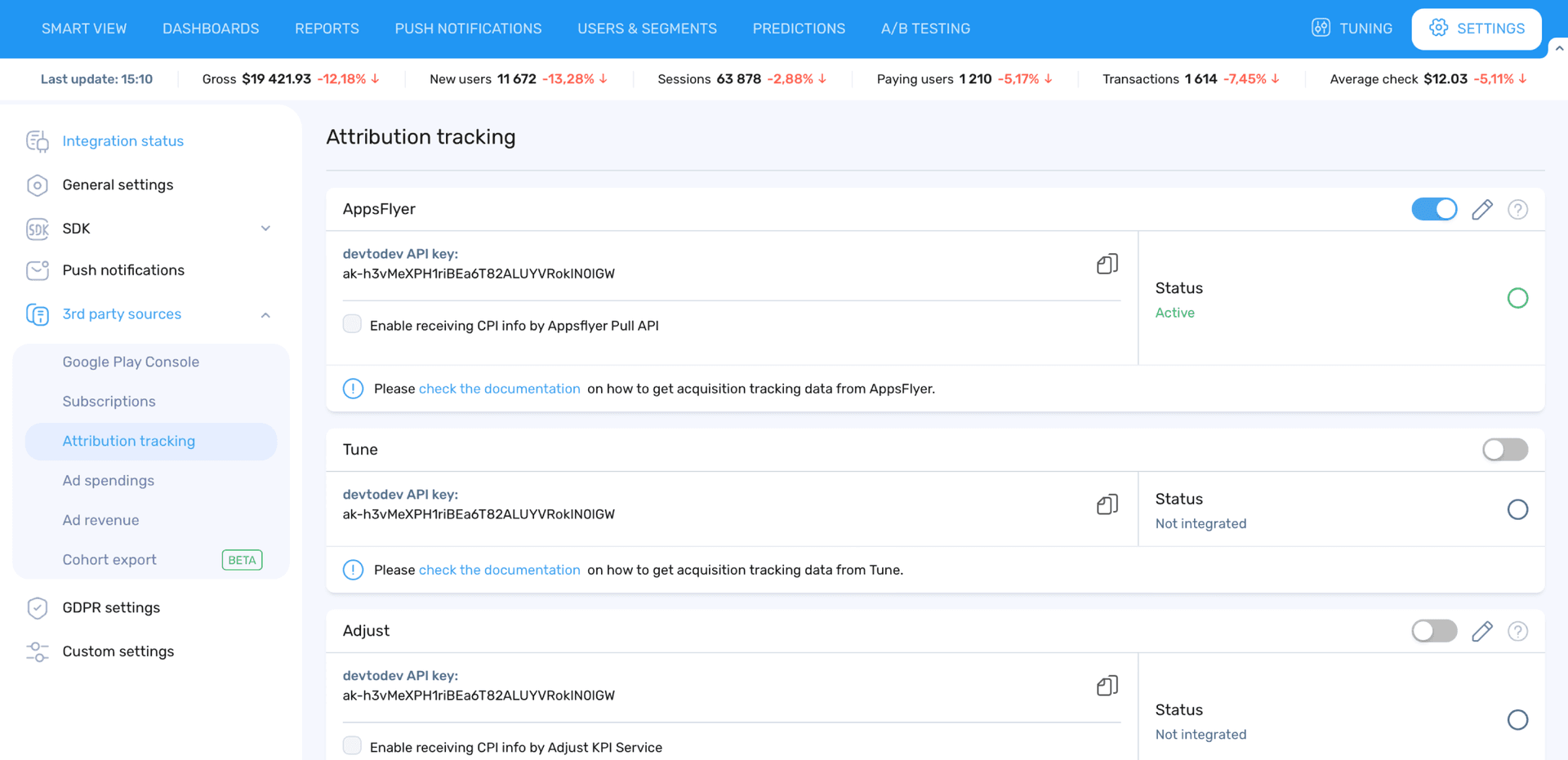Enable the Tune integration toggle
The width and height of the screenshot is (1568, 760).
click(x=1504, y=449)
